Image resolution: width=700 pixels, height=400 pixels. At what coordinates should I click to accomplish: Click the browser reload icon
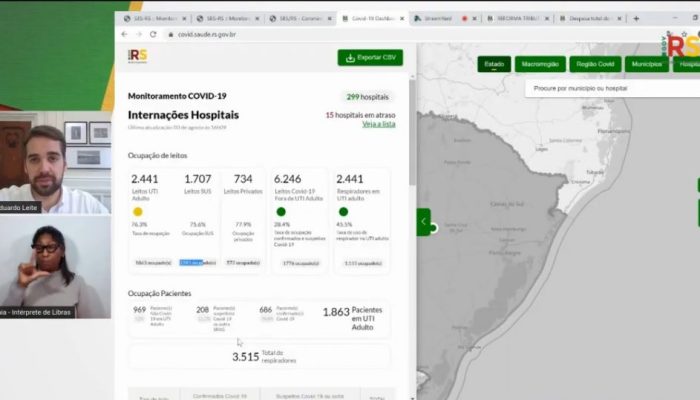coord(152,34)
